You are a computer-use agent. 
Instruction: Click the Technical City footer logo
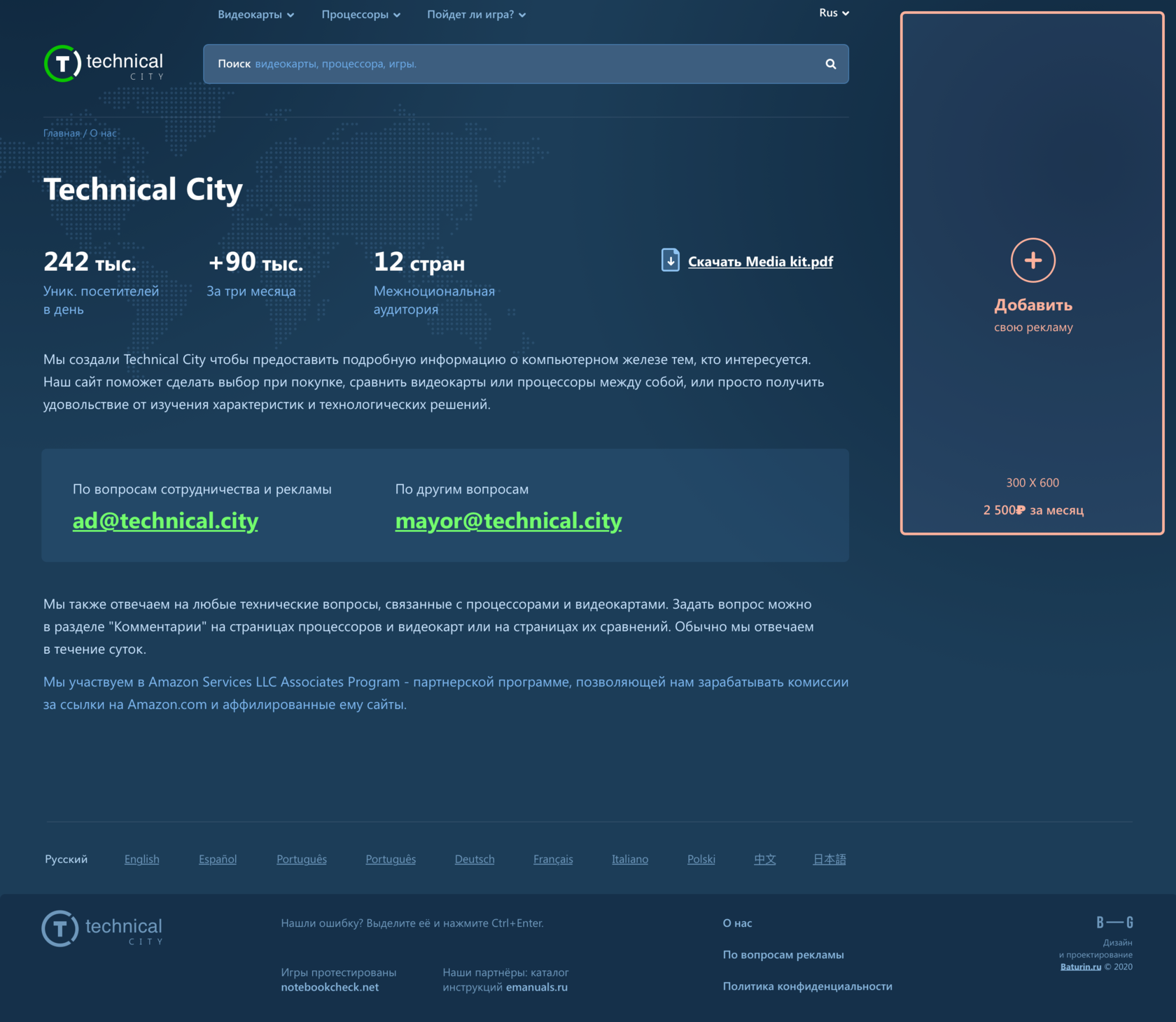click(102, 929)
